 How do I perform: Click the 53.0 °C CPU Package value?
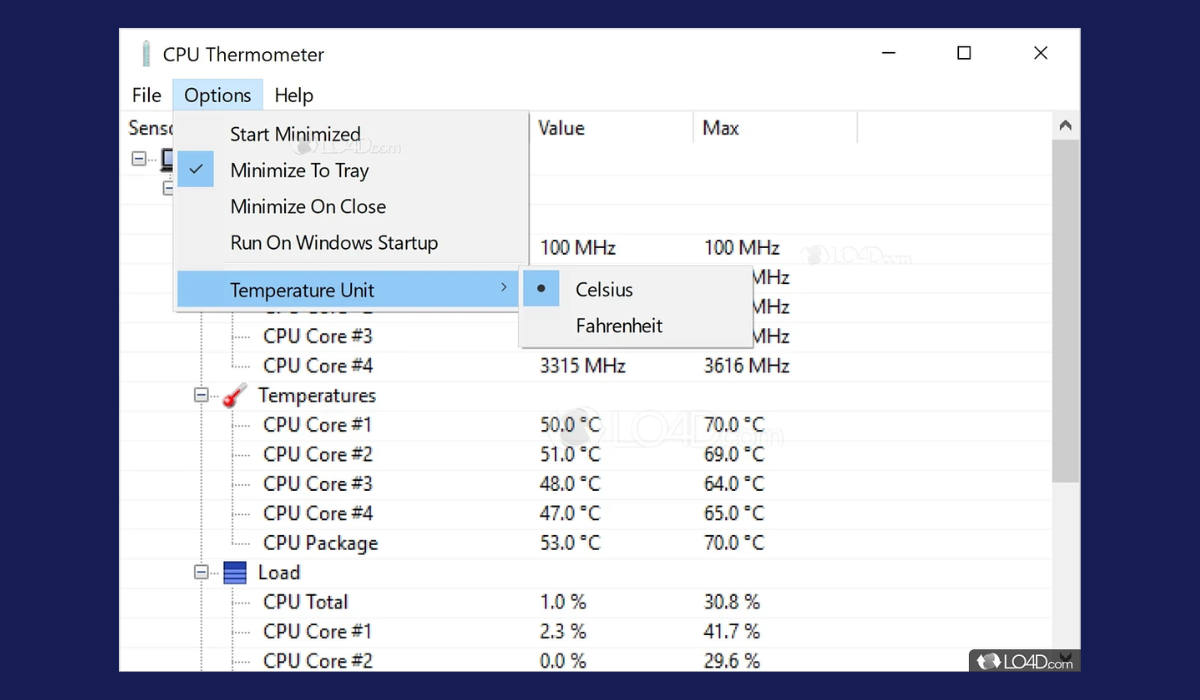click(570, 543)
